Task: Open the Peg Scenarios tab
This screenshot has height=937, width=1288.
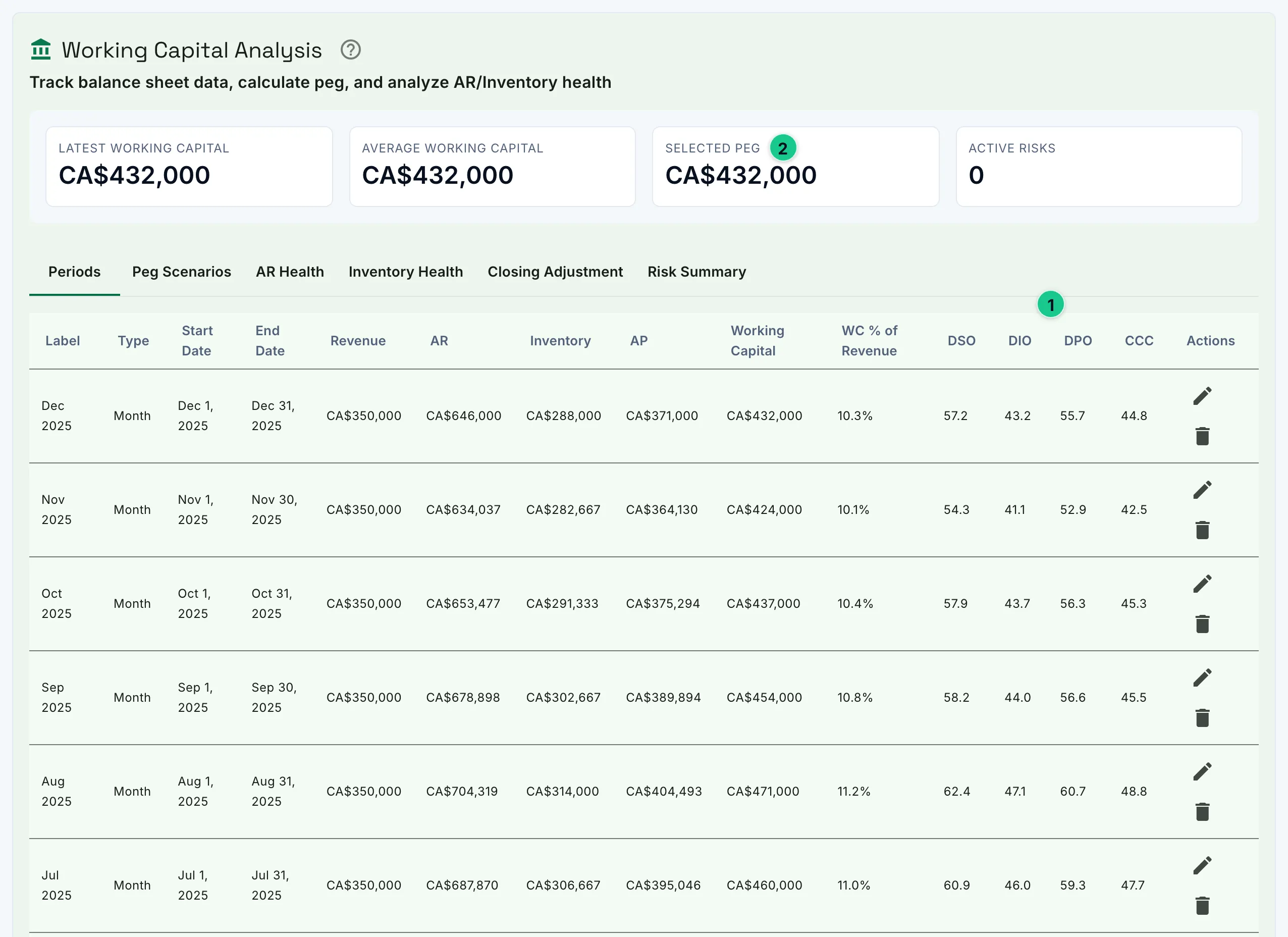Action: (182, 272)
